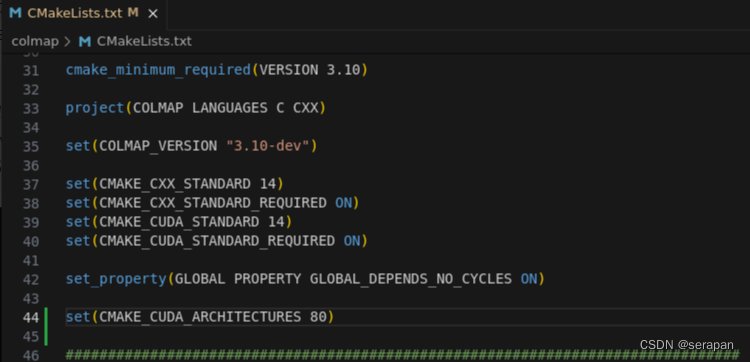Click on CMAKE_CUDA_STANDARD_REQUIRED on line 40
The height and width of the screenshot is (362, 750).
217,241
